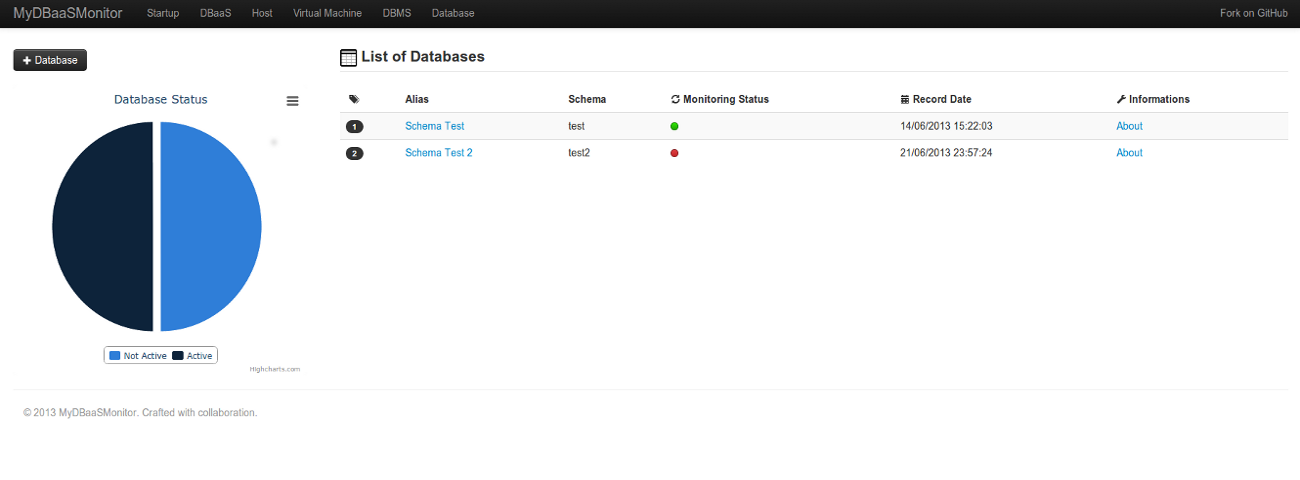
Task: Click the add Database button
Action: [50, 60]
